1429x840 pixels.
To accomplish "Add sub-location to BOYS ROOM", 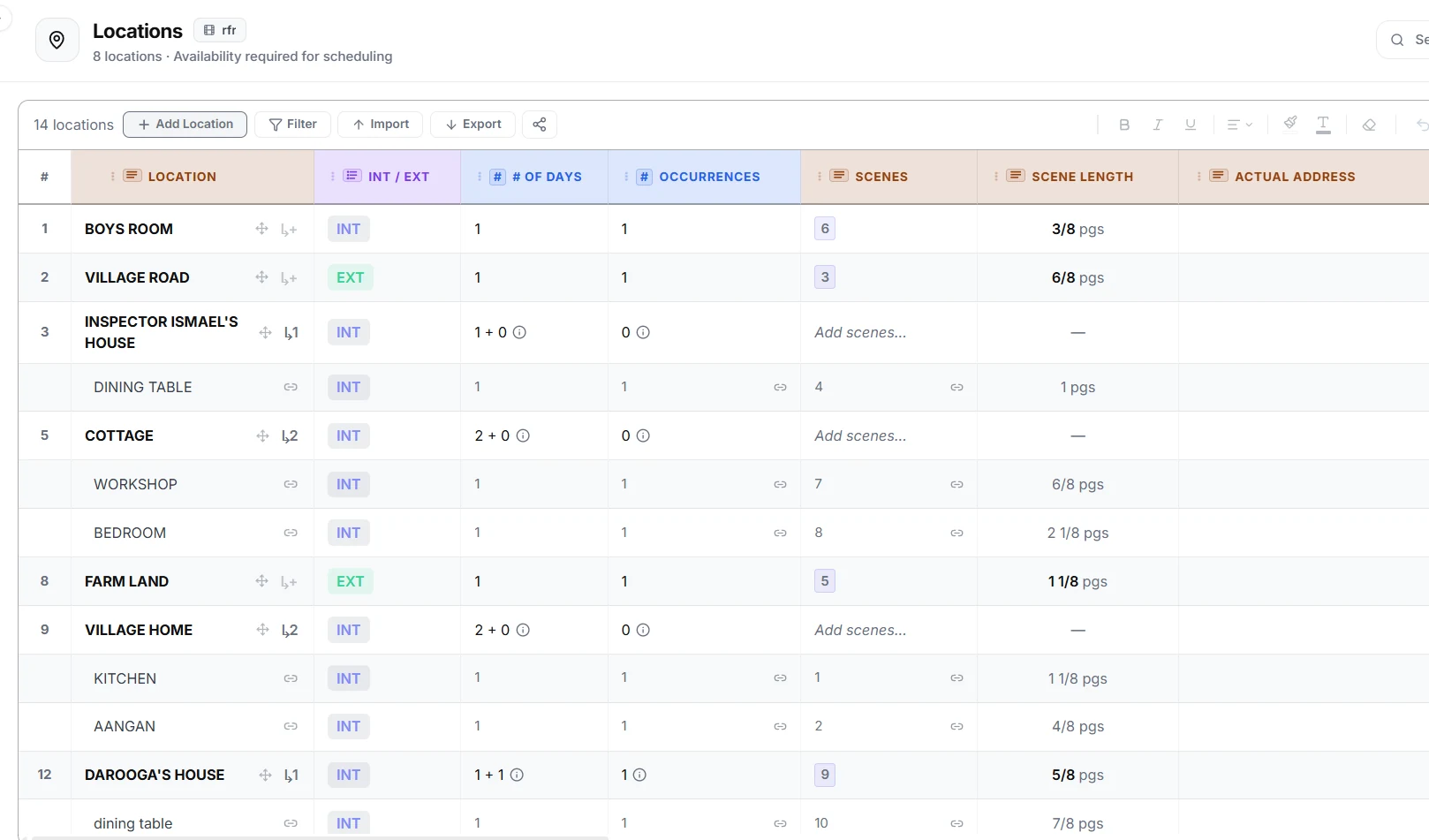I will (289, 230).
